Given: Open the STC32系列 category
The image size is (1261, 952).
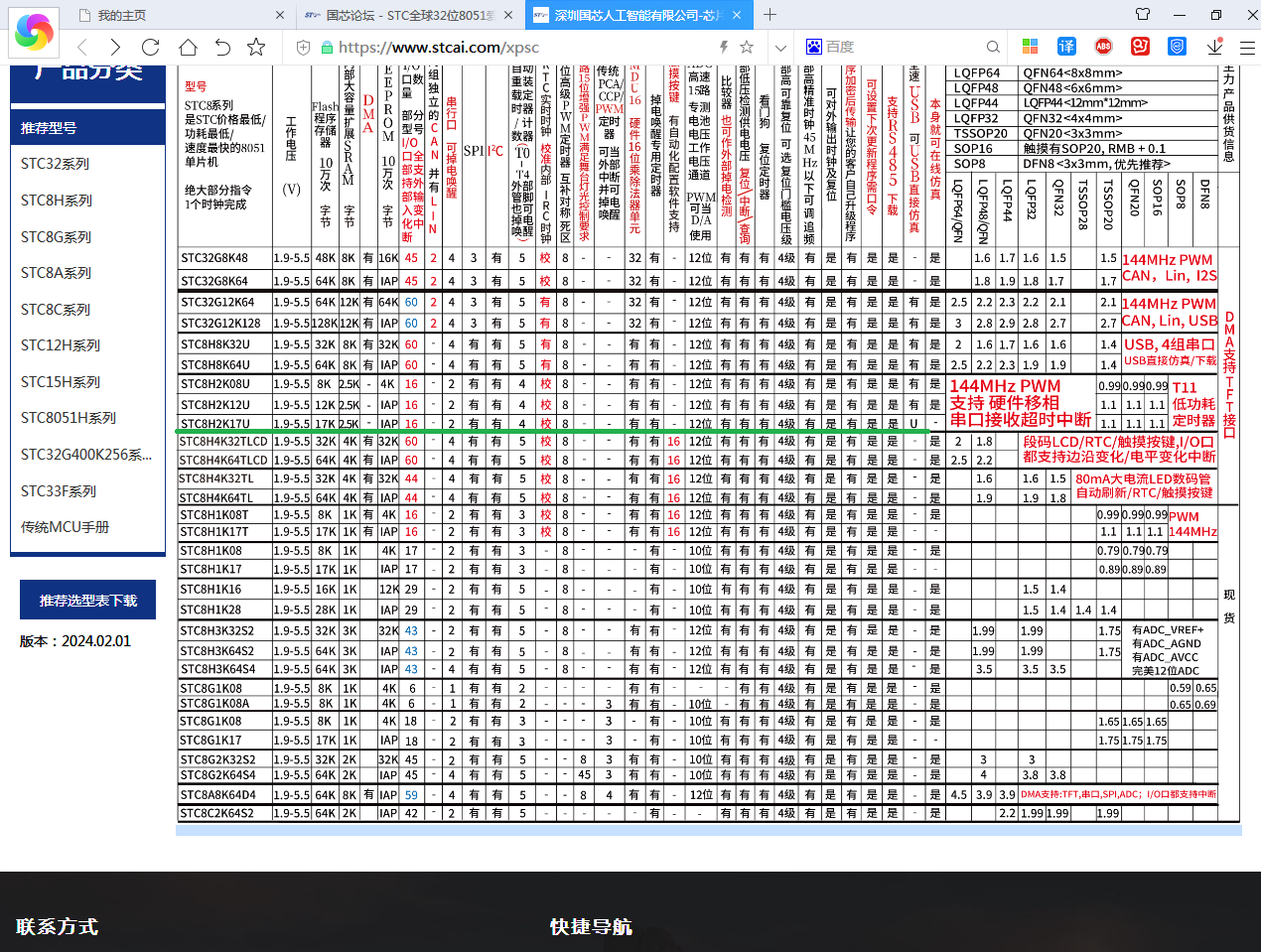Looking at the screenshot, I should click(x=56, y=164).
